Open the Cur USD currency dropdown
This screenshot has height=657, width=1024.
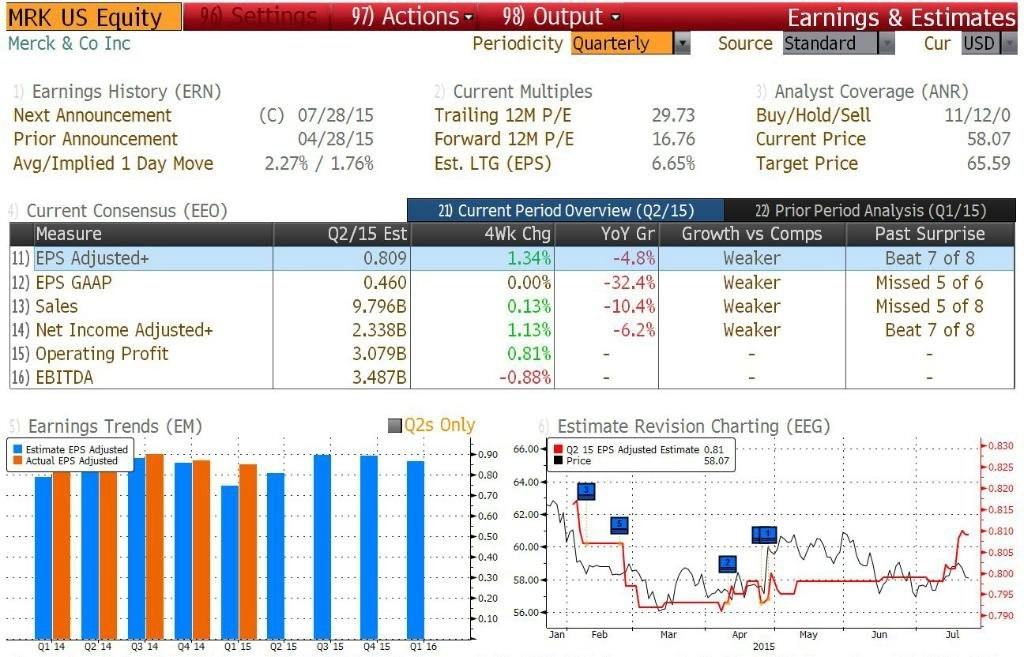point(989,44)
